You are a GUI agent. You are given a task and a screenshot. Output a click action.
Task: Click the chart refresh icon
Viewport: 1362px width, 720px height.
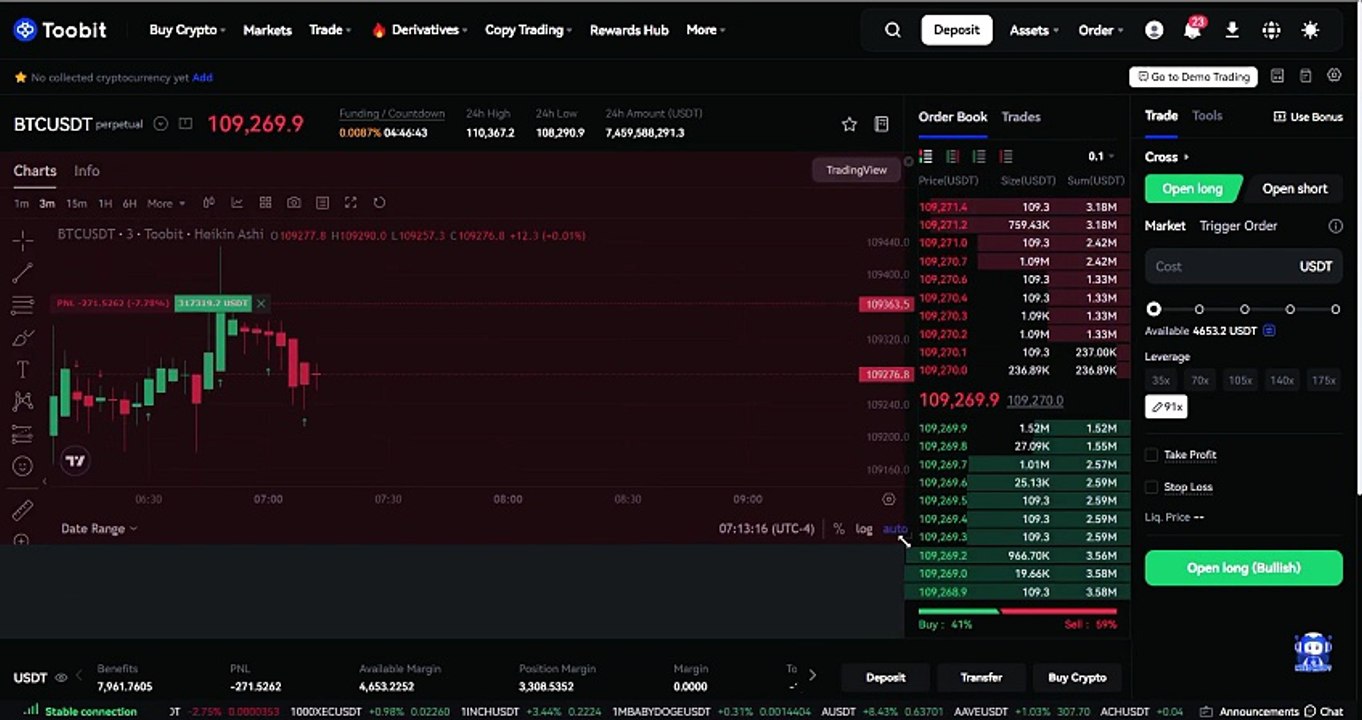coord(379,203)
